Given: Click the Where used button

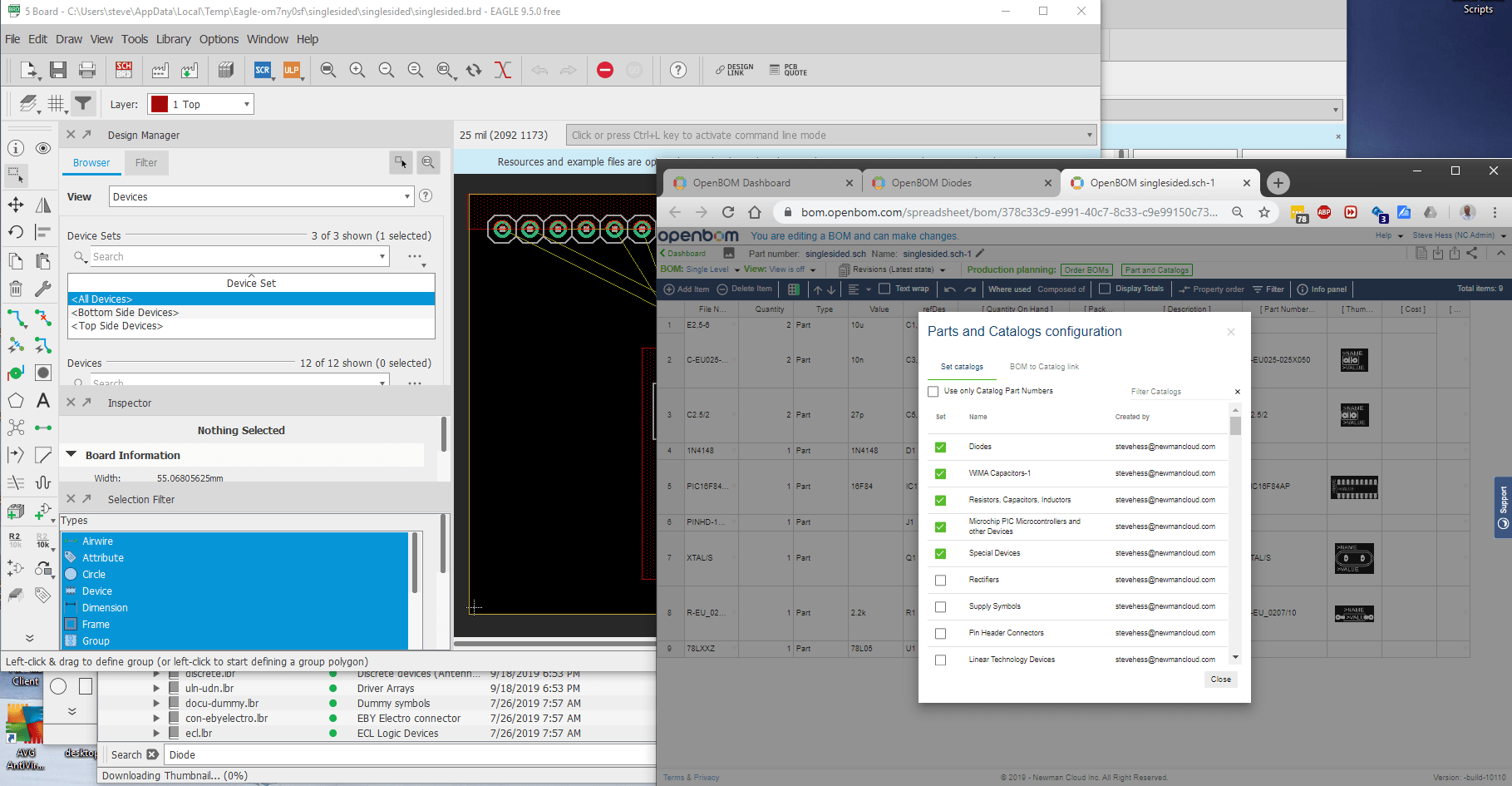Looking at the screenshot, I should tap(1009, 289).
